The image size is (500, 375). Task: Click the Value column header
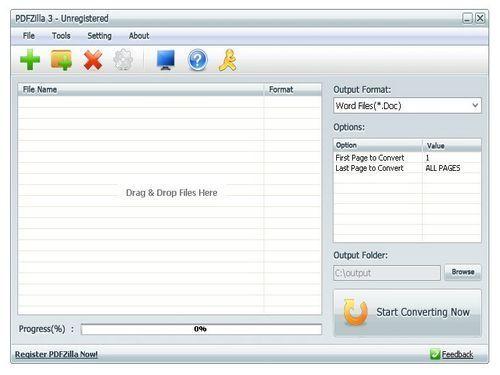(452, 145)
